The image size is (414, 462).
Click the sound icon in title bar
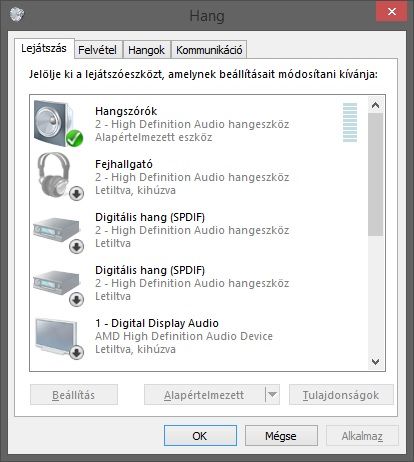(17, 14)
